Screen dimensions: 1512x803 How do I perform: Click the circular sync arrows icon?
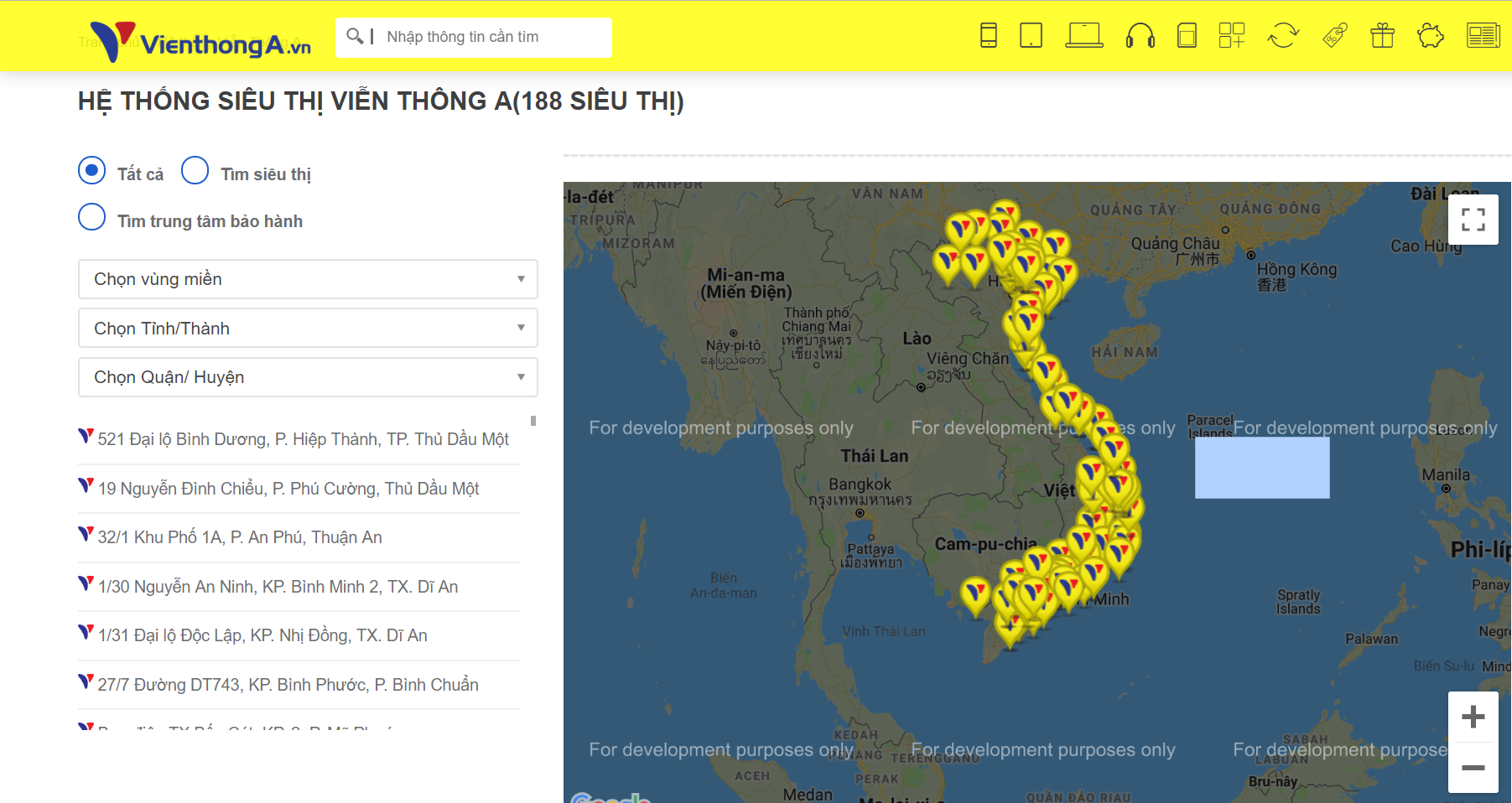pos(1283,36)
